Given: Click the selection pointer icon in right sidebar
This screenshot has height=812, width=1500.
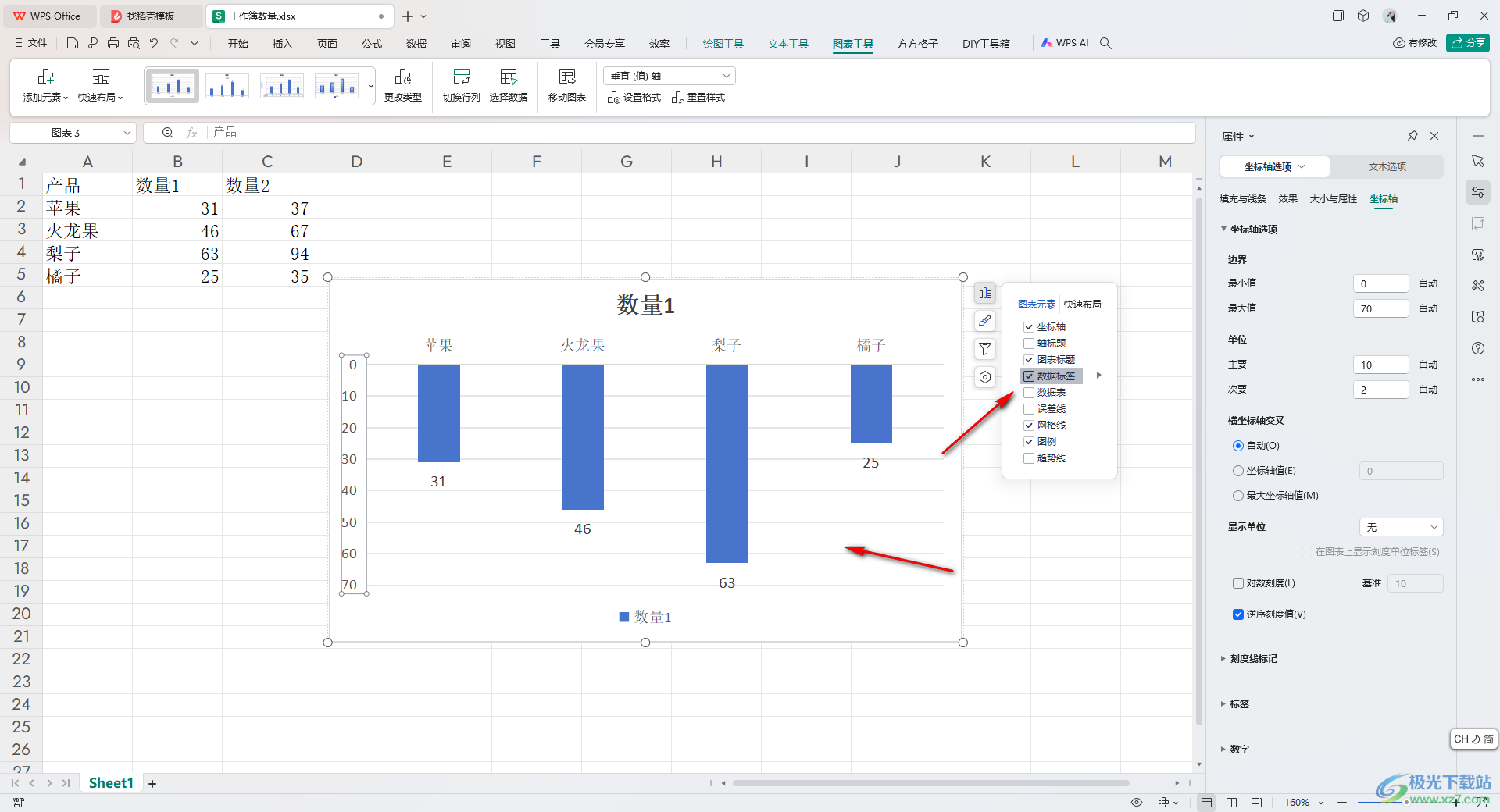Looking at the screenshot, I should (1478, 161).
